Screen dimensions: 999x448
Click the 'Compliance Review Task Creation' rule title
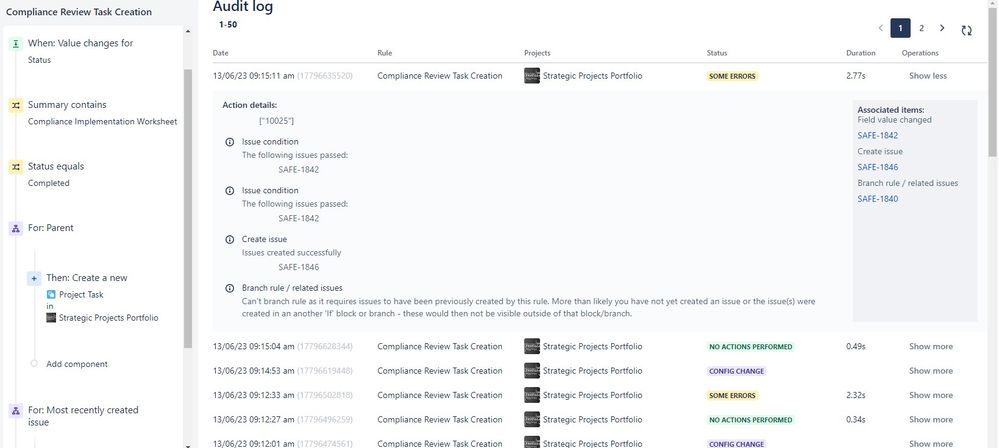79,11
